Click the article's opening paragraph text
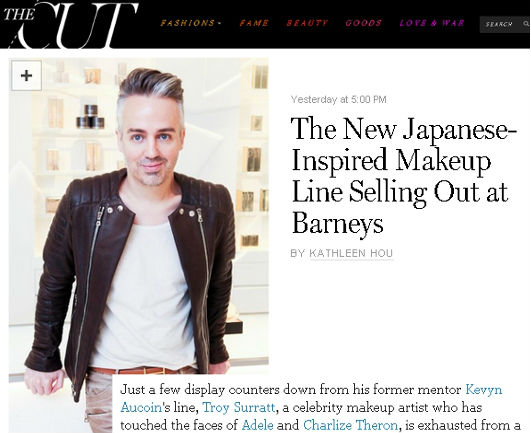Screen dimensions: 531x433 tap(320, 407)
